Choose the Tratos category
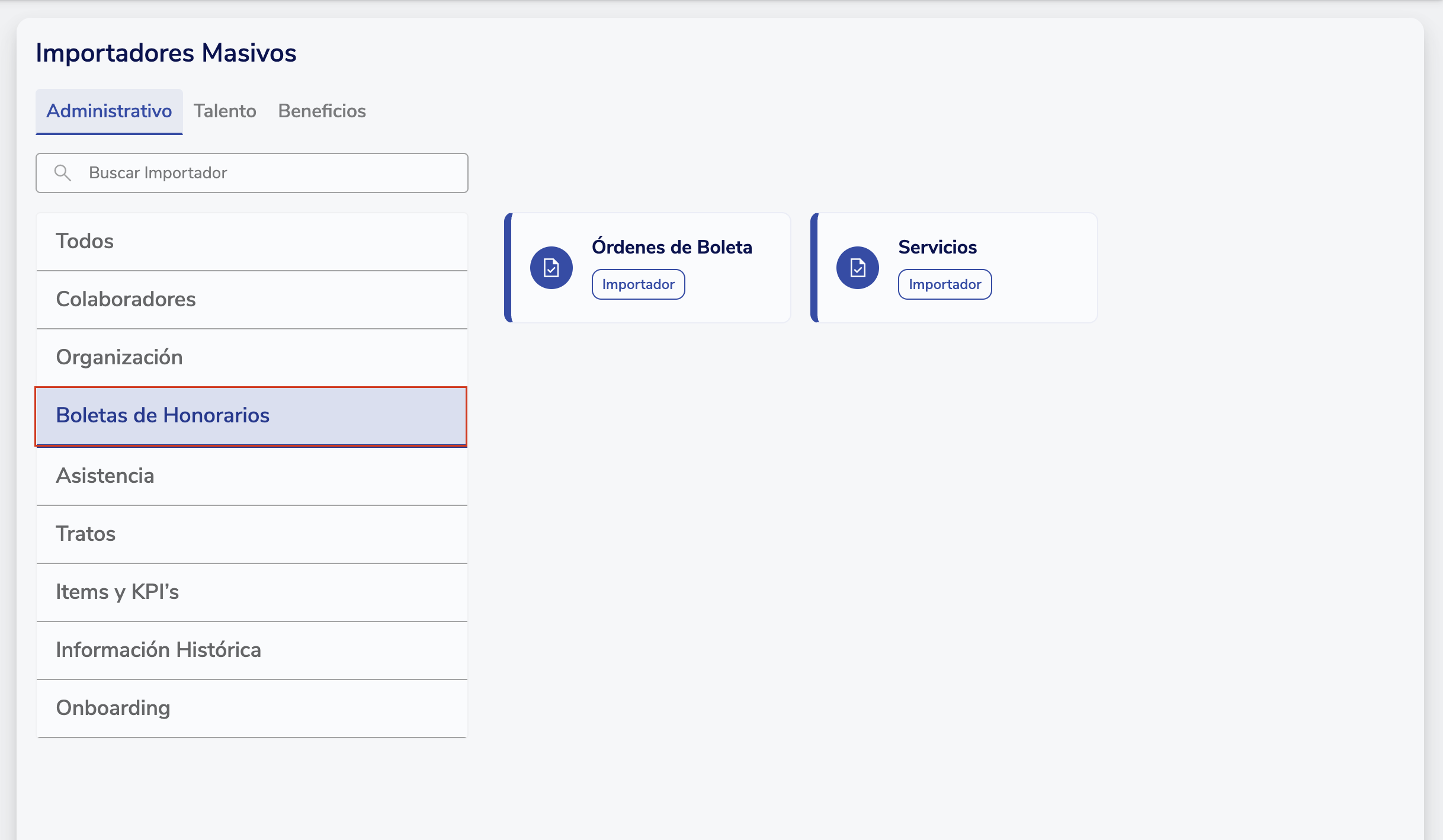Screen dimensions: 1443x840 click(x=252, y=534)
